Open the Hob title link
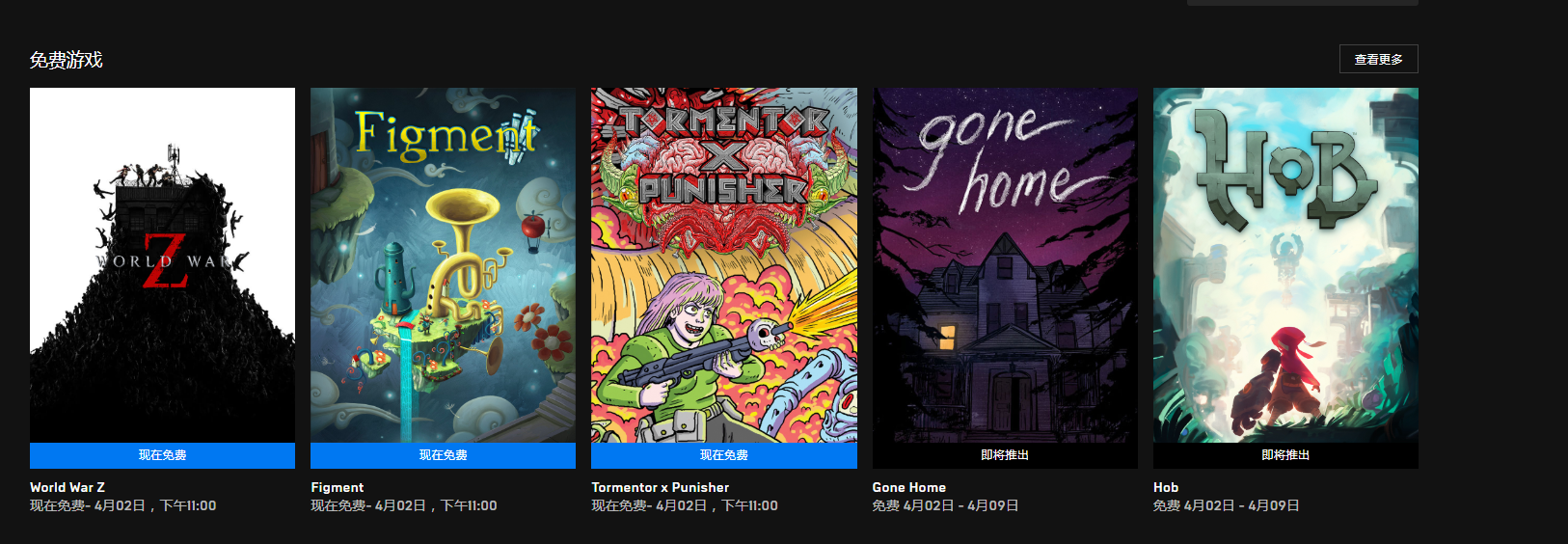This screenshot has height=544, width=1568. click(x=1166, y=487)
